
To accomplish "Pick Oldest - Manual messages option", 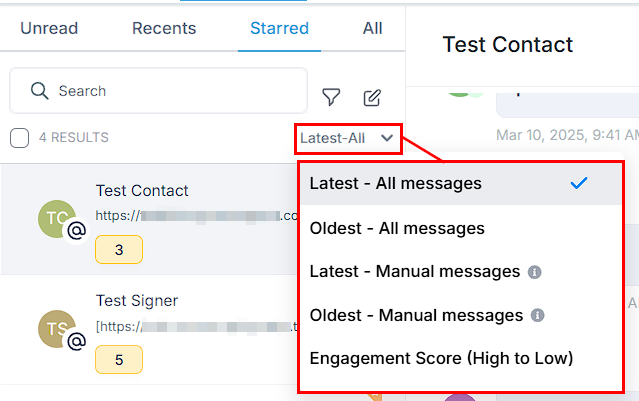I will tap(461, 315).
